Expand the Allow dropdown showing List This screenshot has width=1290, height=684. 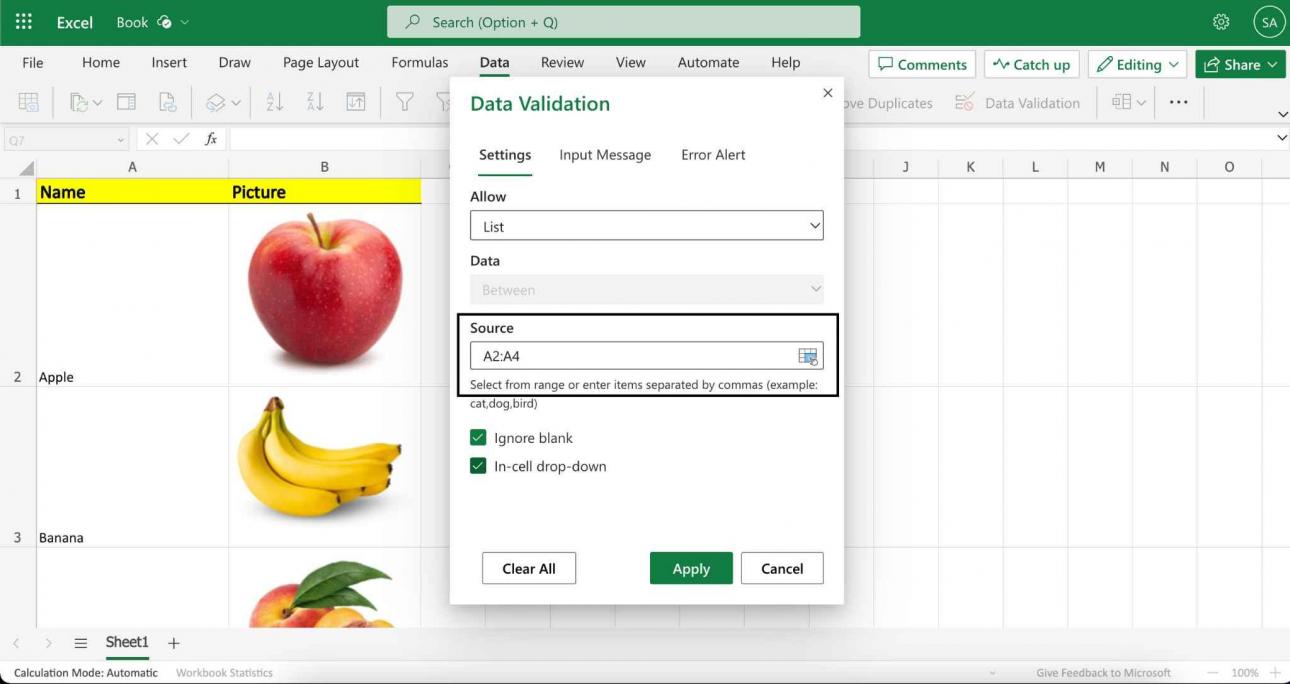click(646, 226)
